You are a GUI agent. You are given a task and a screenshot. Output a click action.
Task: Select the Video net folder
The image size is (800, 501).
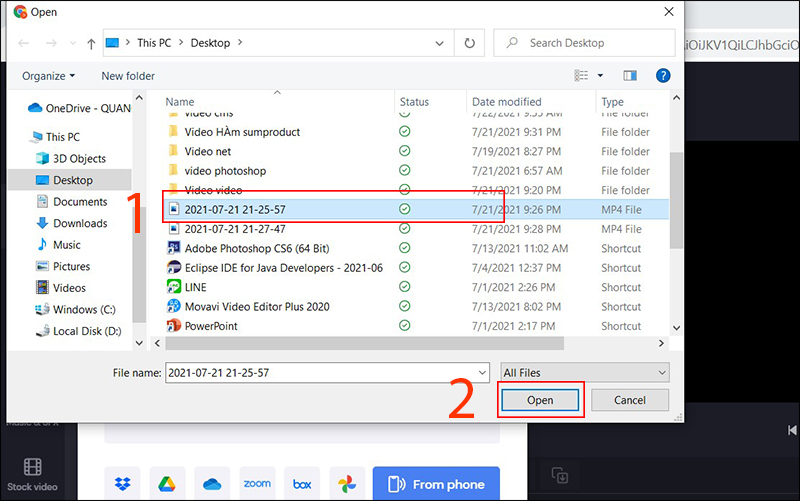coord(208,152)
